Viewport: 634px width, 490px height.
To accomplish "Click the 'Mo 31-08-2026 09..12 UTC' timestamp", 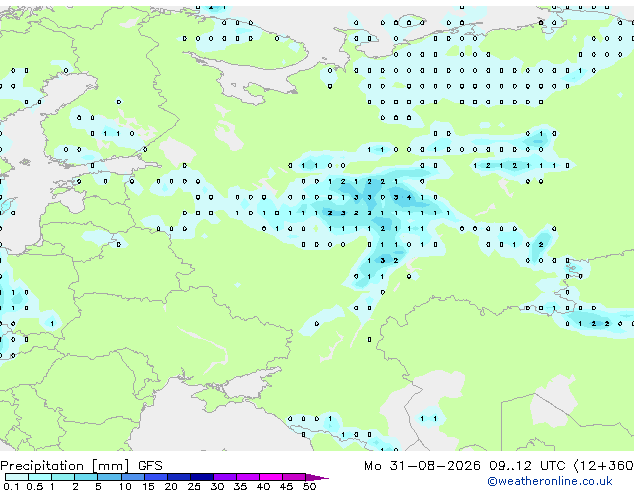I will coord(465,466).
